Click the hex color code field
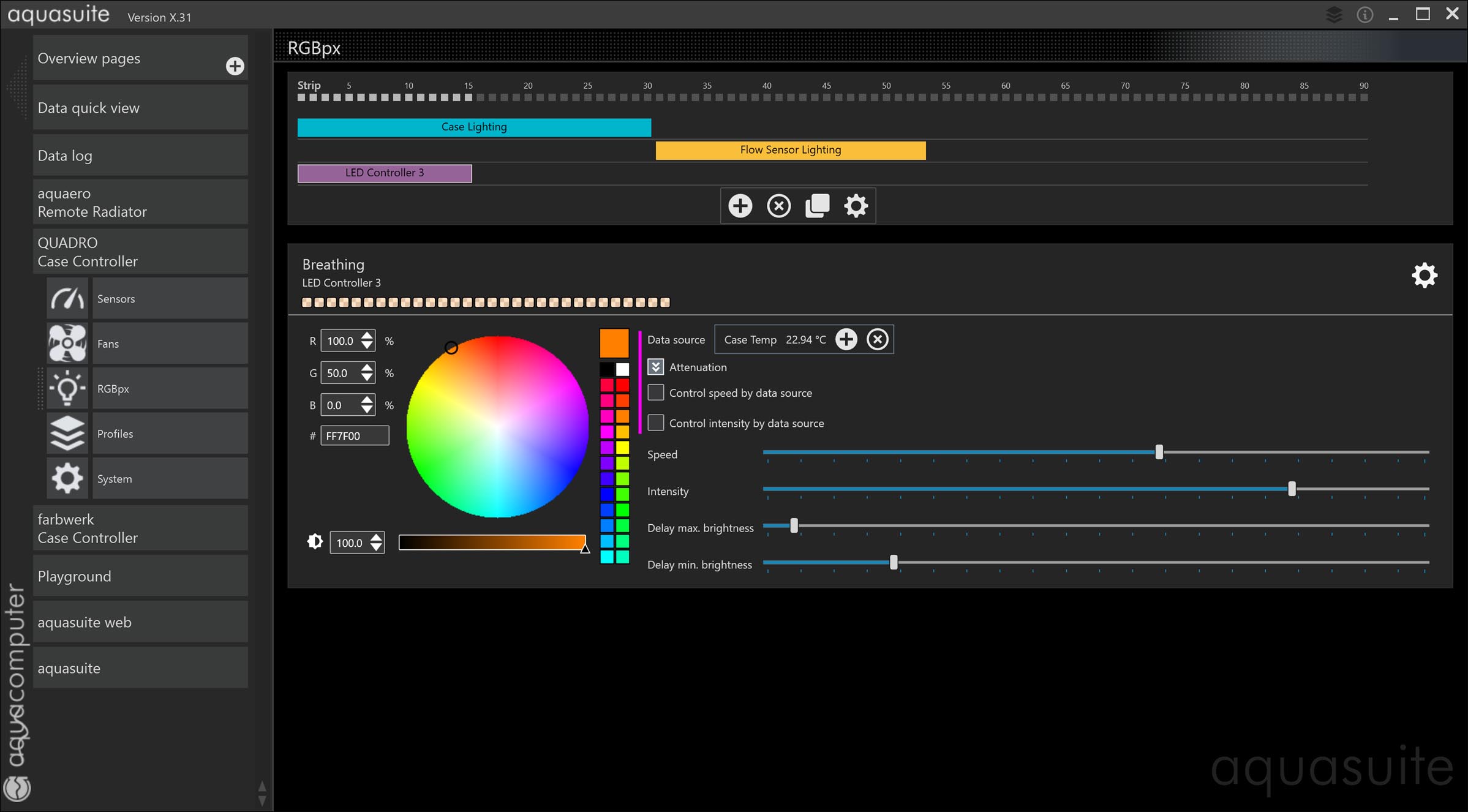Viewport: 1468px width, 812px height. tap(354, 435)
